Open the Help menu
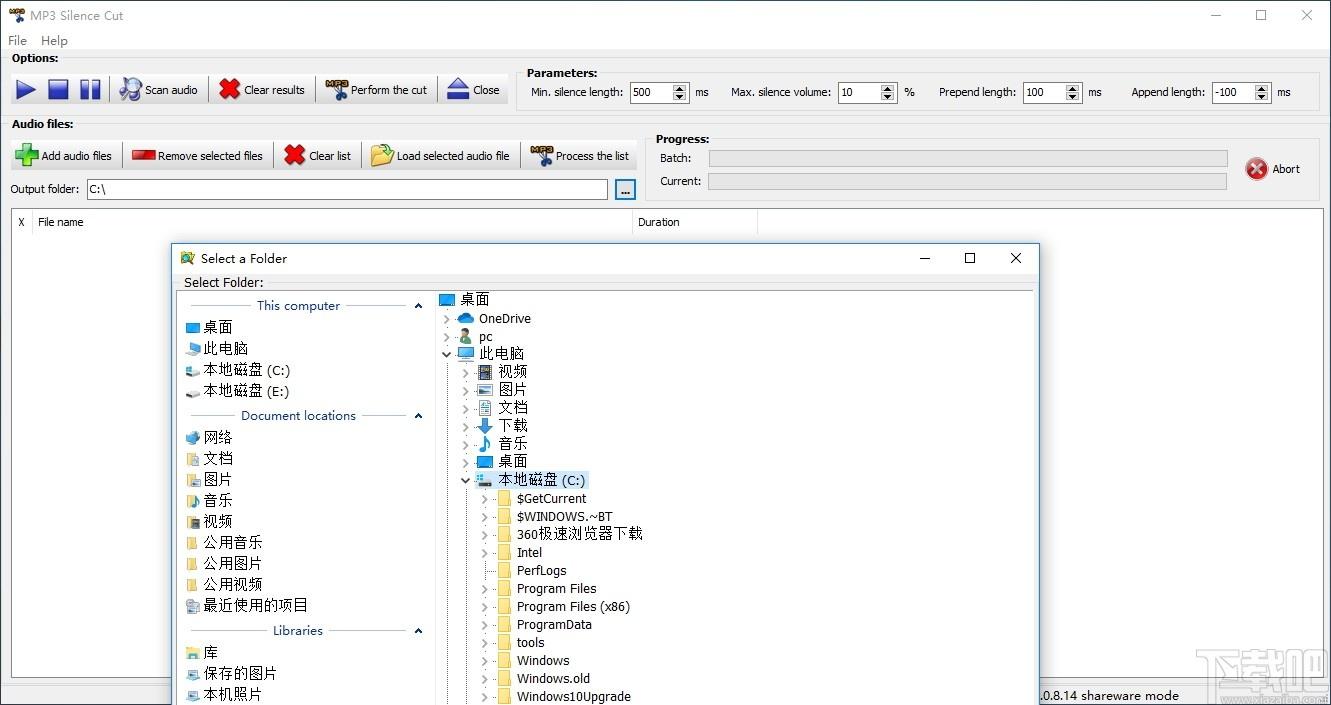Image resolution: width=1331 pixels, height=705 pixels. pos(54,41)
